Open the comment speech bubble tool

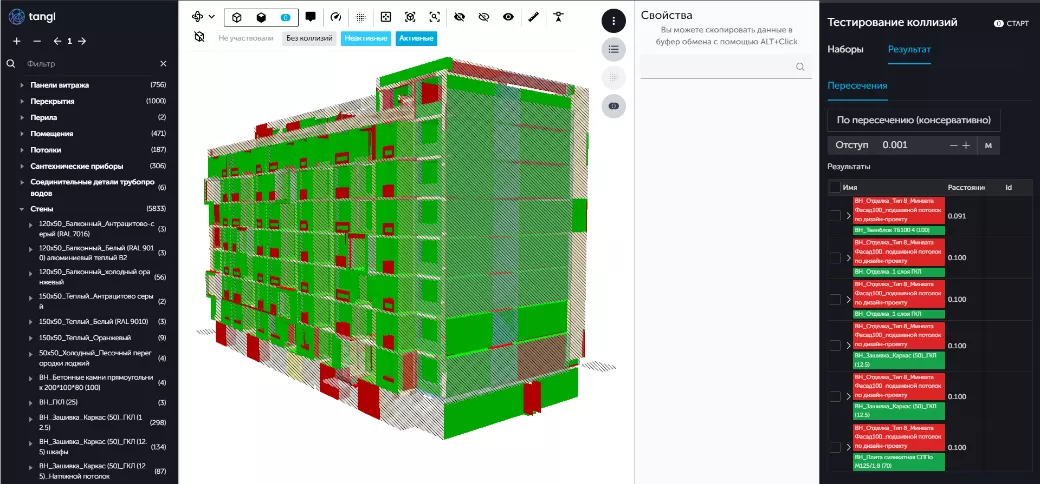[310, 17]
